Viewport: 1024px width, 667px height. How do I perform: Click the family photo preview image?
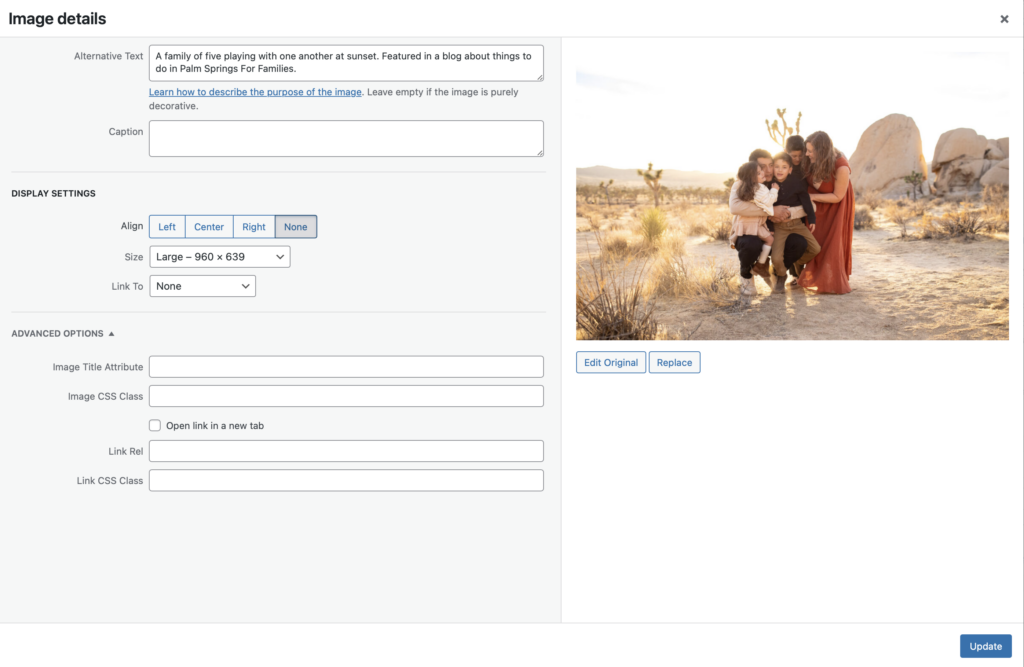[792, 195]
